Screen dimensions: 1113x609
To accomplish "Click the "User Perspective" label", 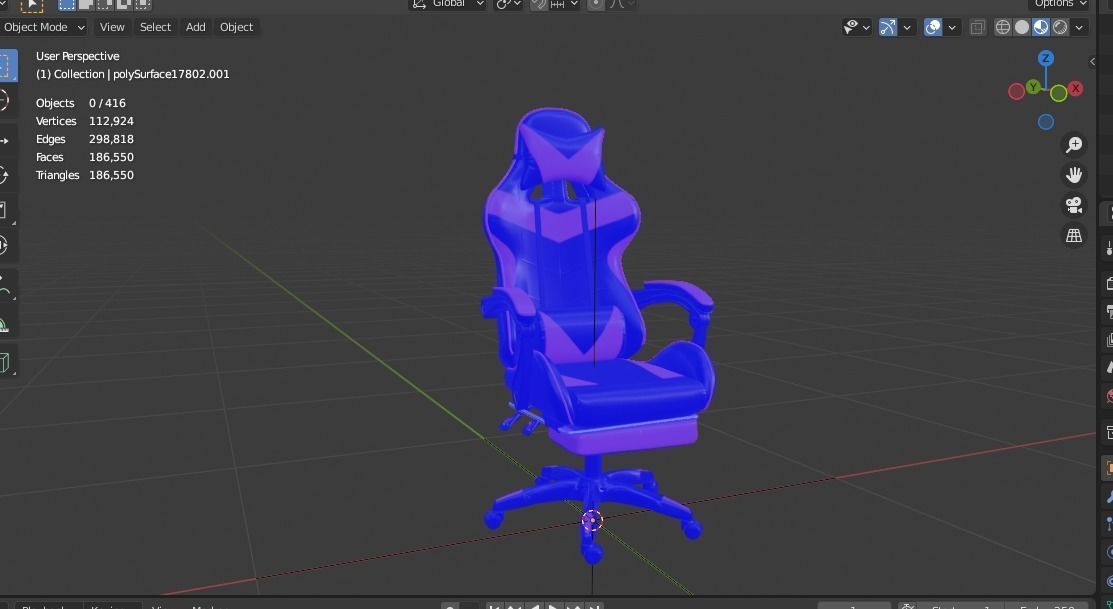I will coord(77,56).
